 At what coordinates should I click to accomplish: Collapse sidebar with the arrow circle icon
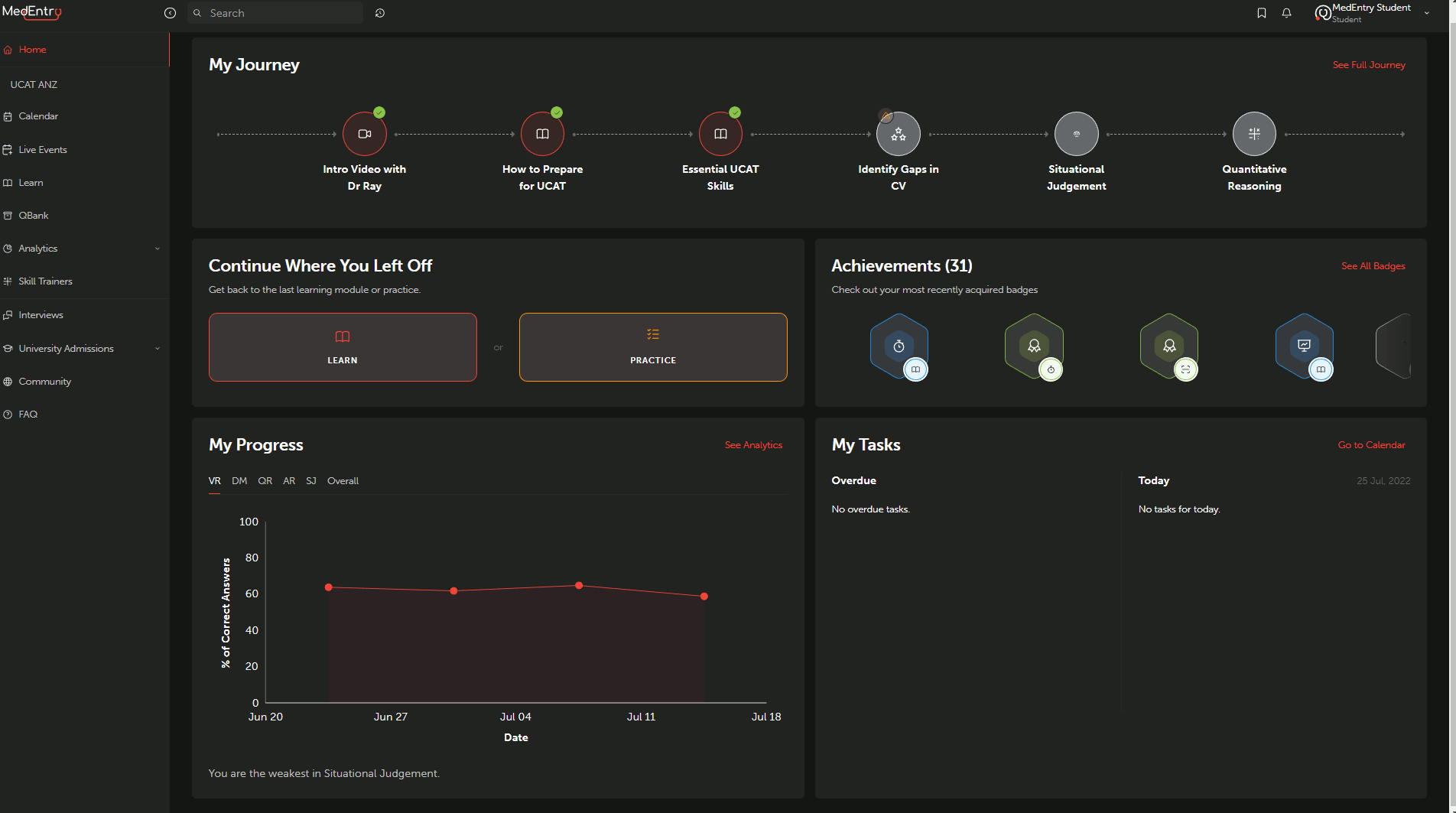(x=170, y=13)
